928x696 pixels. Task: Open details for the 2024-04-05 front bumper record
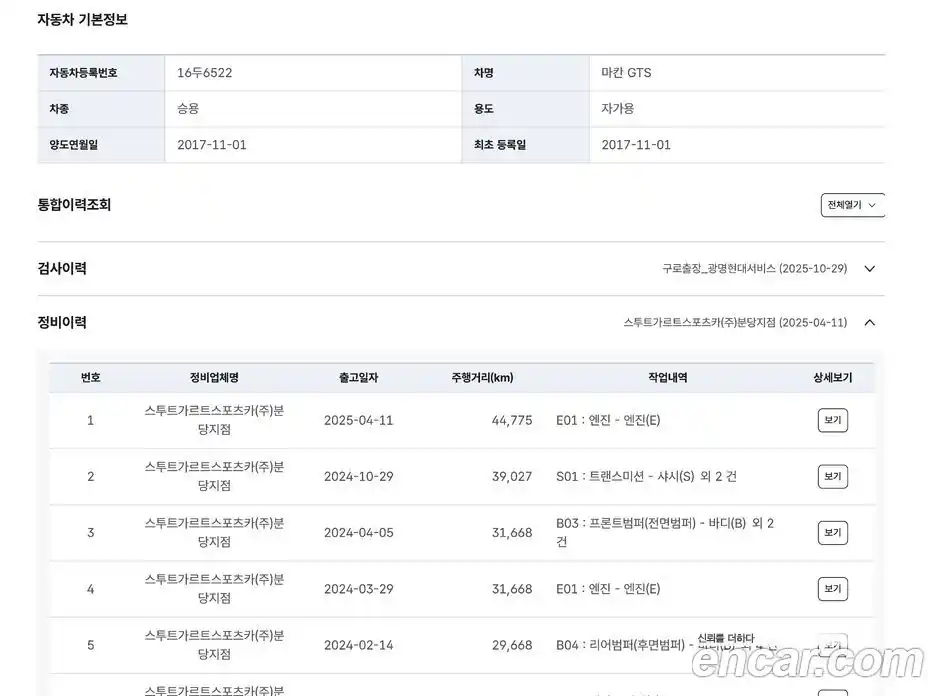832,533
